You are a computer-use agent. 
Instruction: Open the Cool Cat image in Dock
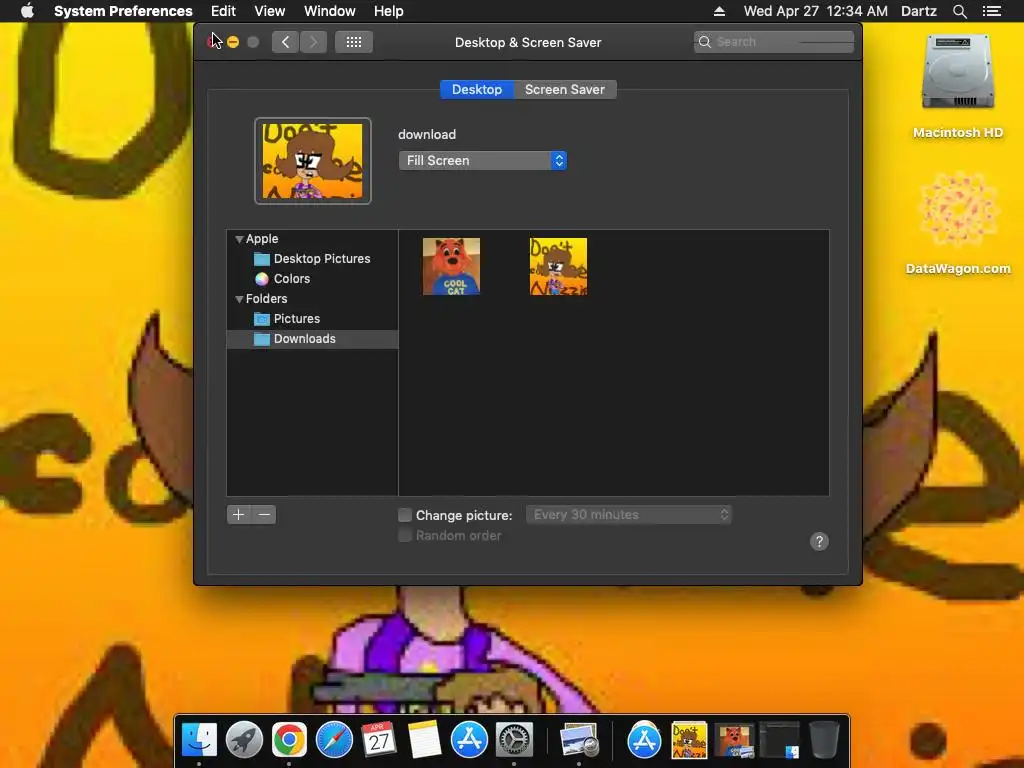point(734,740)
